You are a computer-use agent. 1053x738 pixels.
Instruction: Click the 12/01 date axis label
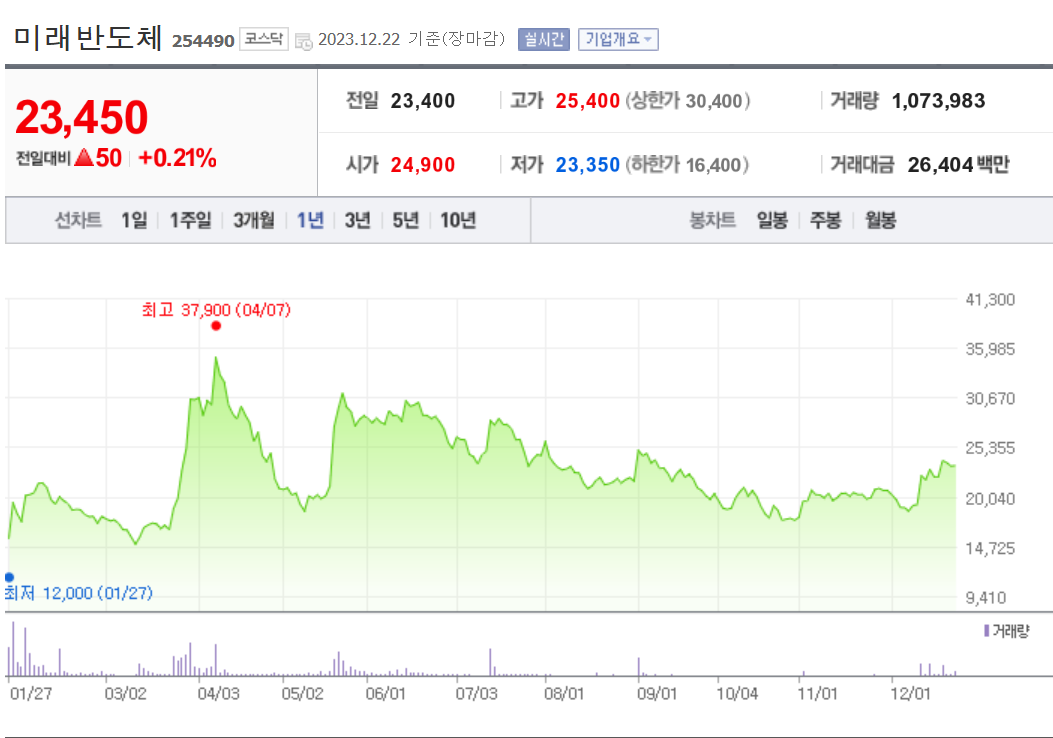(910, 693)
